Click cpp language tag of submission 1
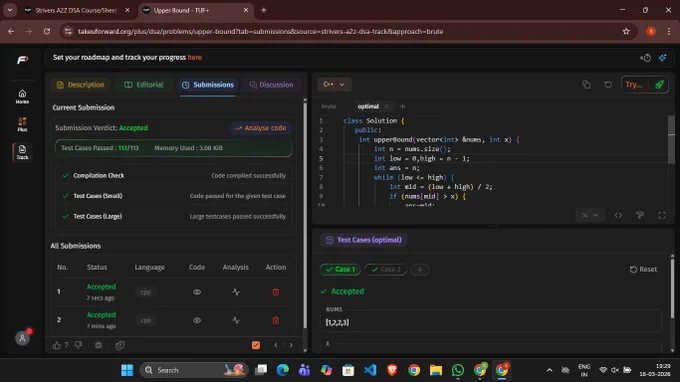This screenshot has width=680, height=382. click(146, 292)
